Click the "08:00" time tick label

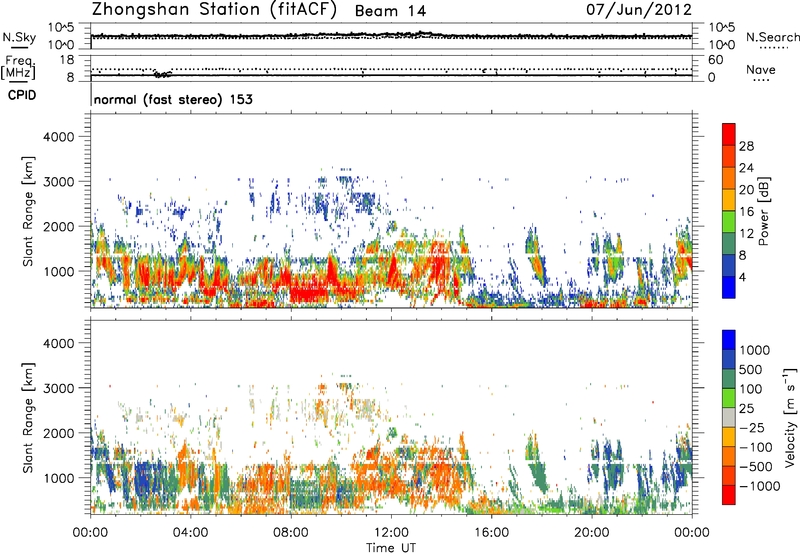(291, 533)
